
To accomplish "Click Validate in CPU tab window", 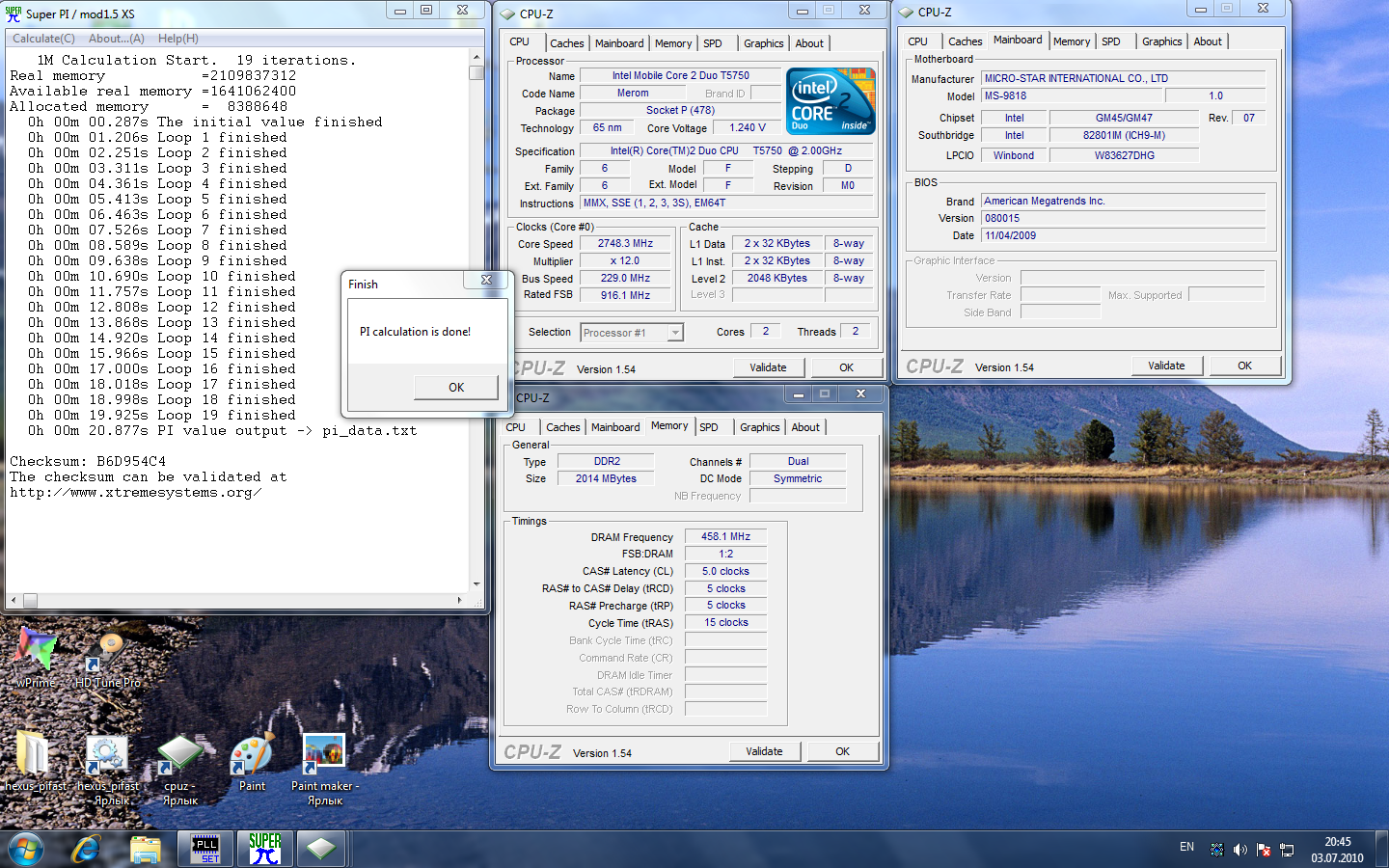I will point(768,367).
